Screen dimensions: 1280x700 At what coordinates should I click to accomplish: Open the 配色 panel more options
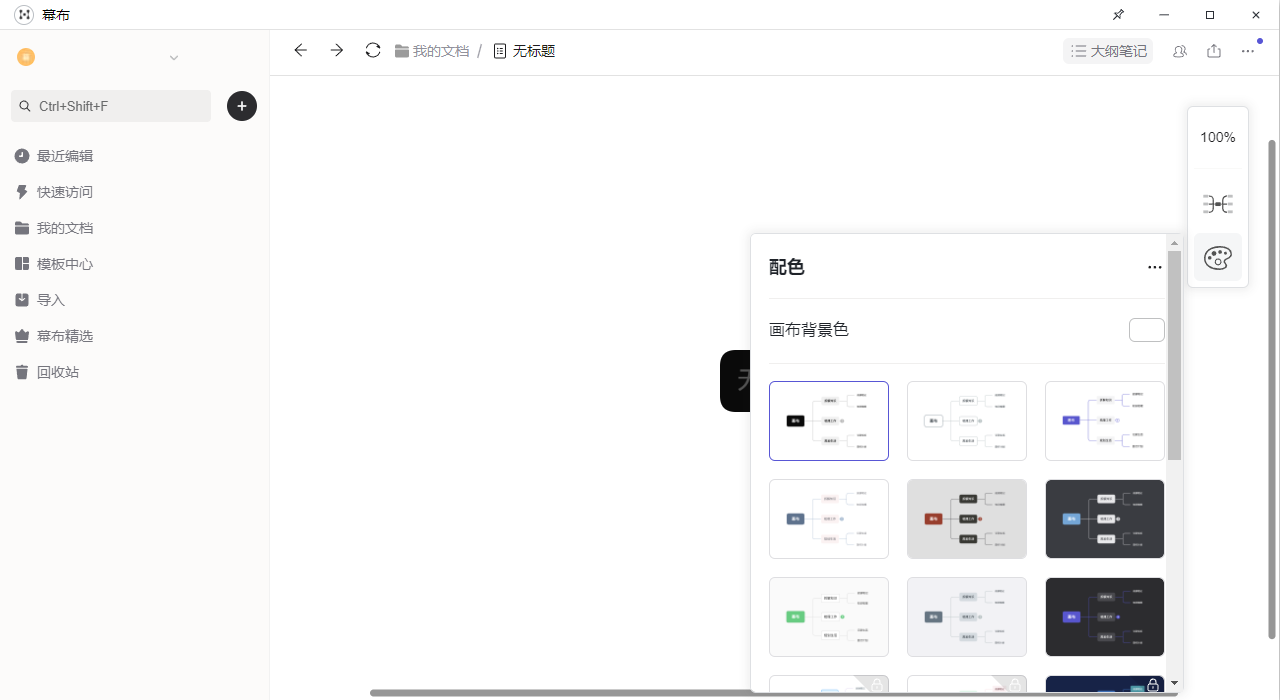[x=1155, y=267]
